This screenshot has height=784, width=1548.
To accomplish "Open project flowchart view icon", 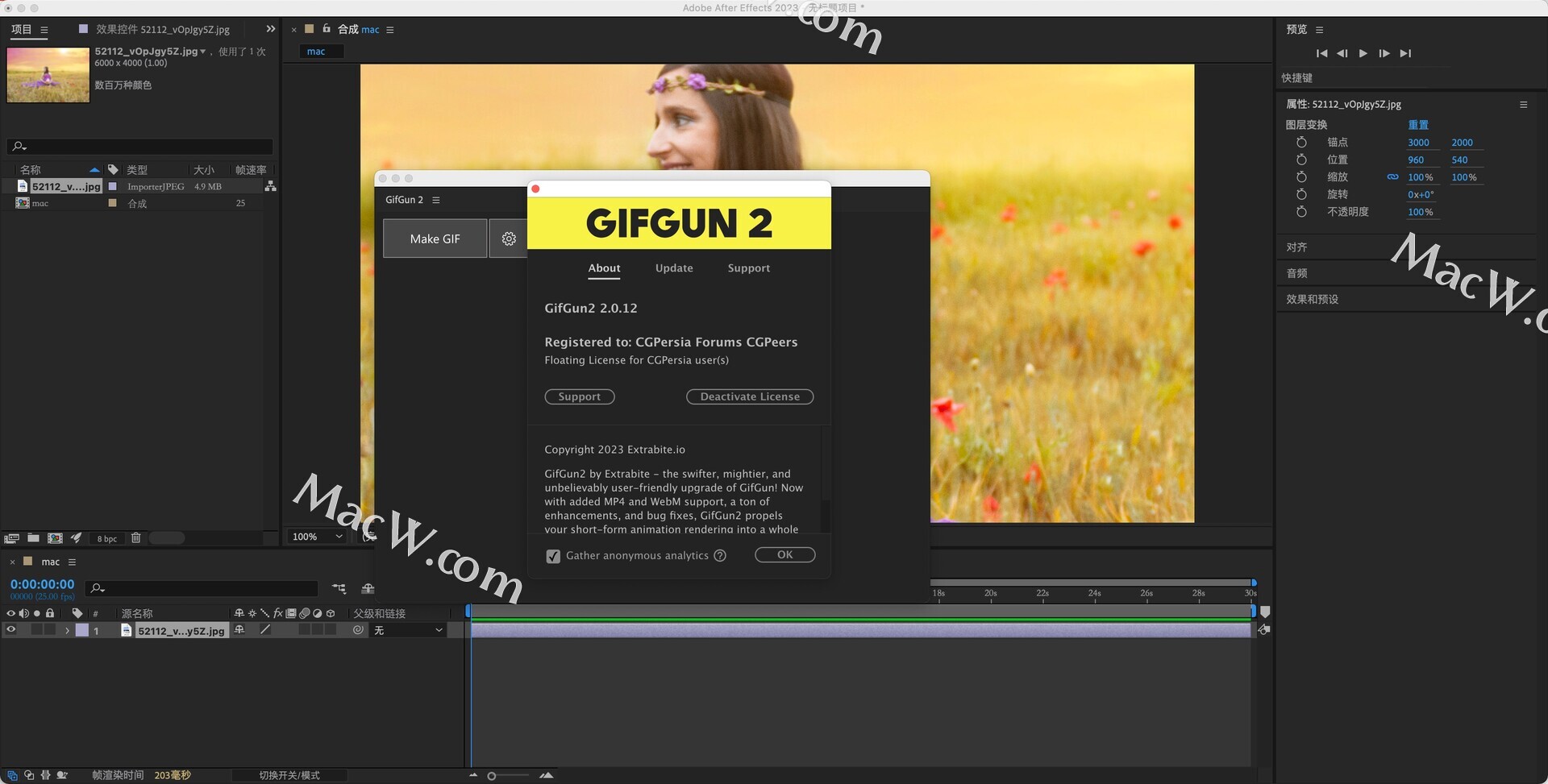I will point(271,186).
